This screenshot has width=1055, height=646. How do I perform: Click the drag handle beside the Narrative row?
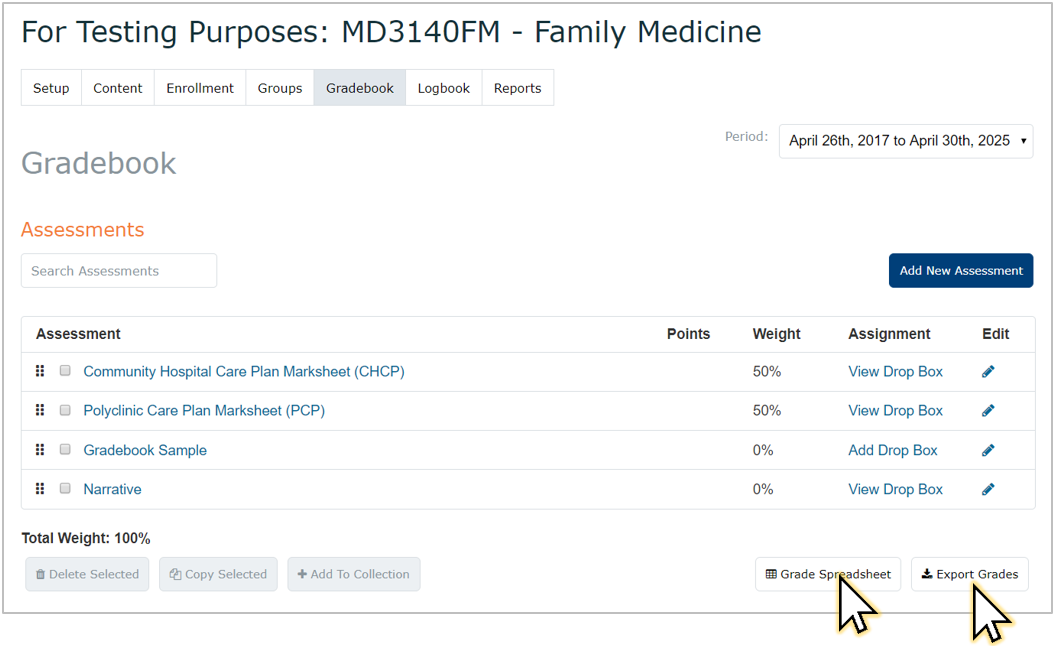tap(40, 489)
